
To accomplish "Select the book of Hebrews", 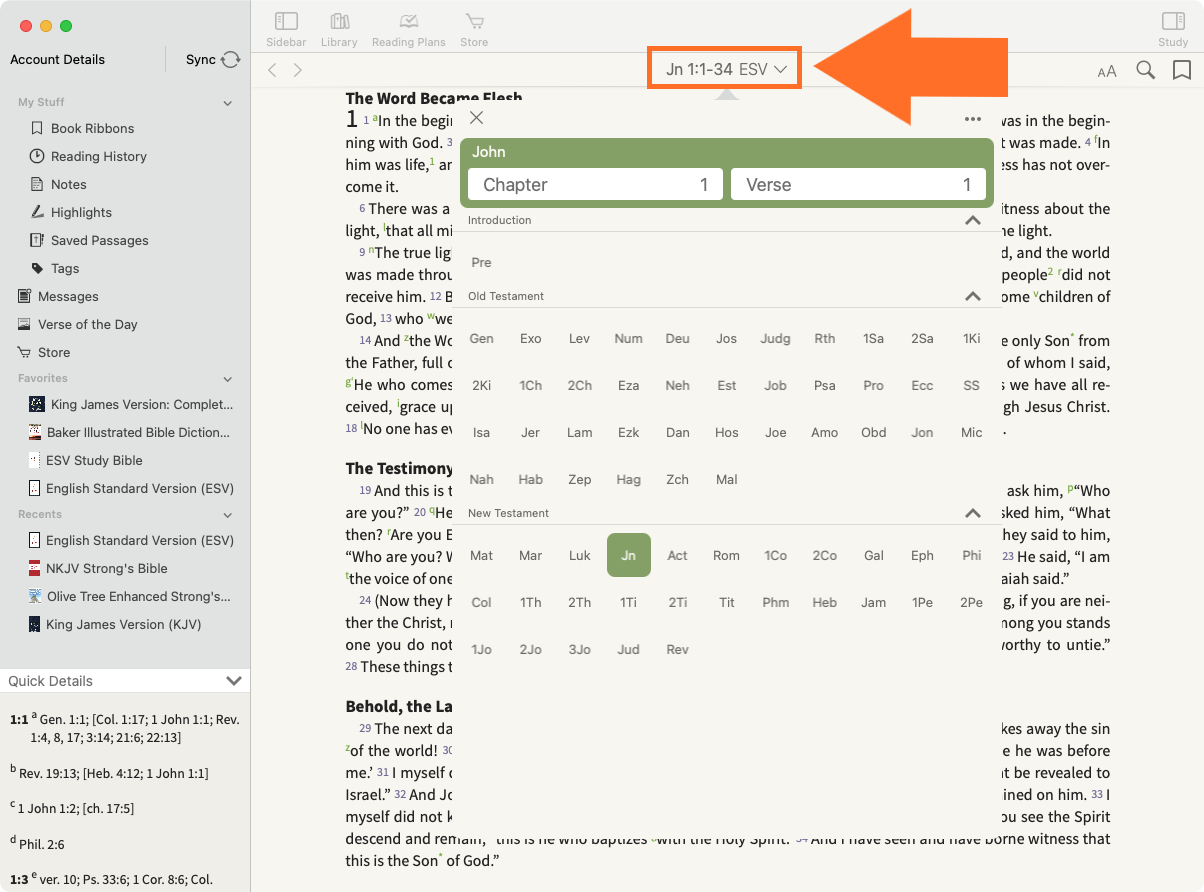I will [x=824, y=603].
